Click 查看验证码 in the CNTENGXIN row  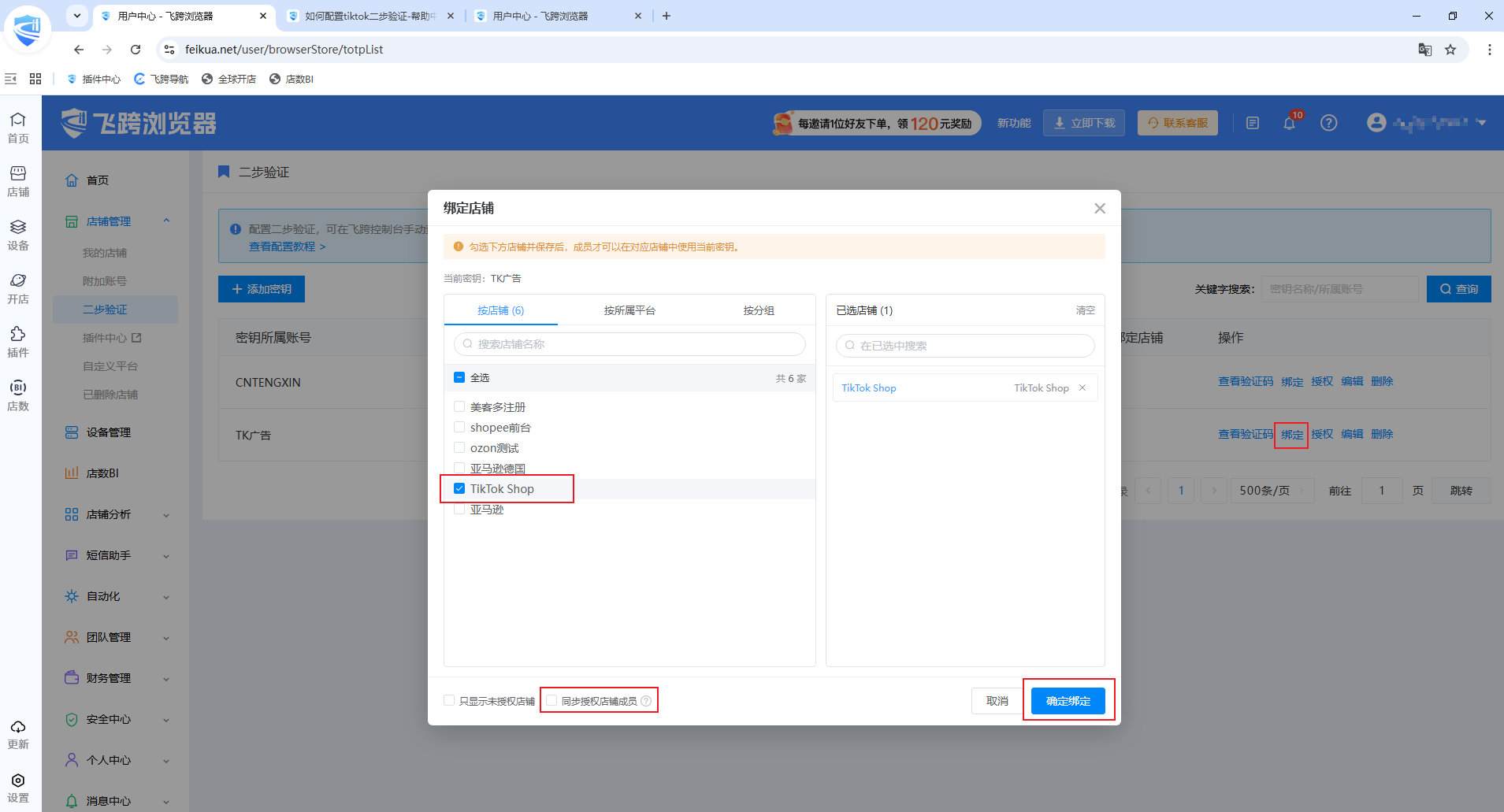coord(1246,381)
